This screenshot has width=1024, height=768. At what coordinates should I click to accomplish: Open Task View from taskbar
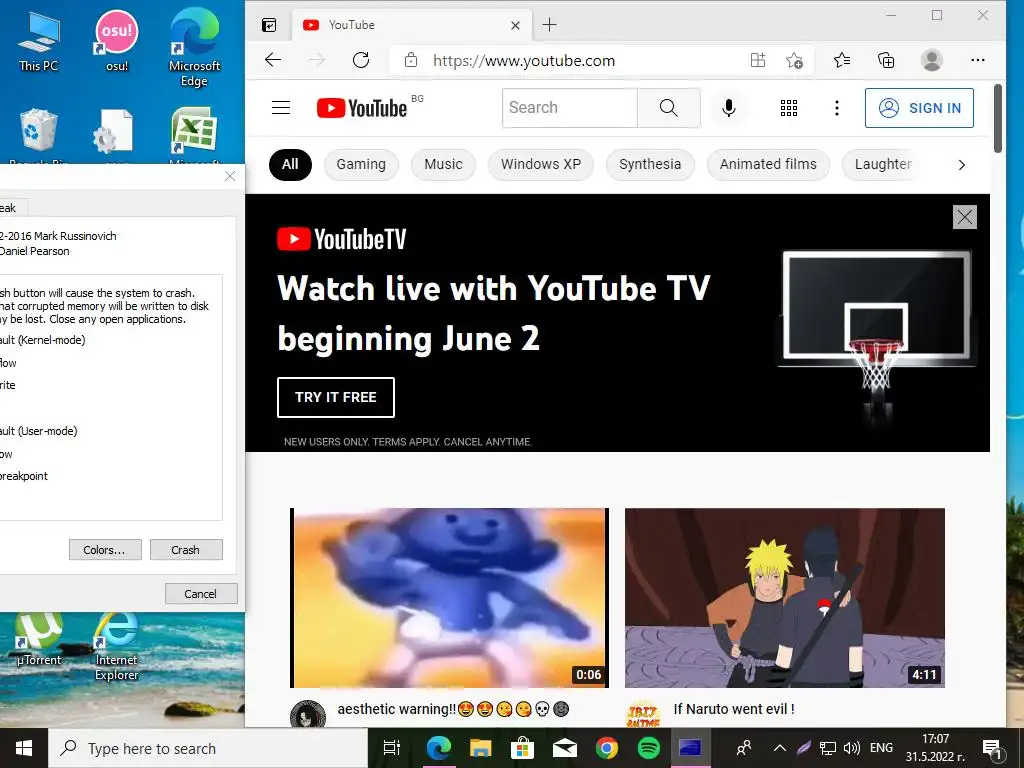[x=391, y=748]
